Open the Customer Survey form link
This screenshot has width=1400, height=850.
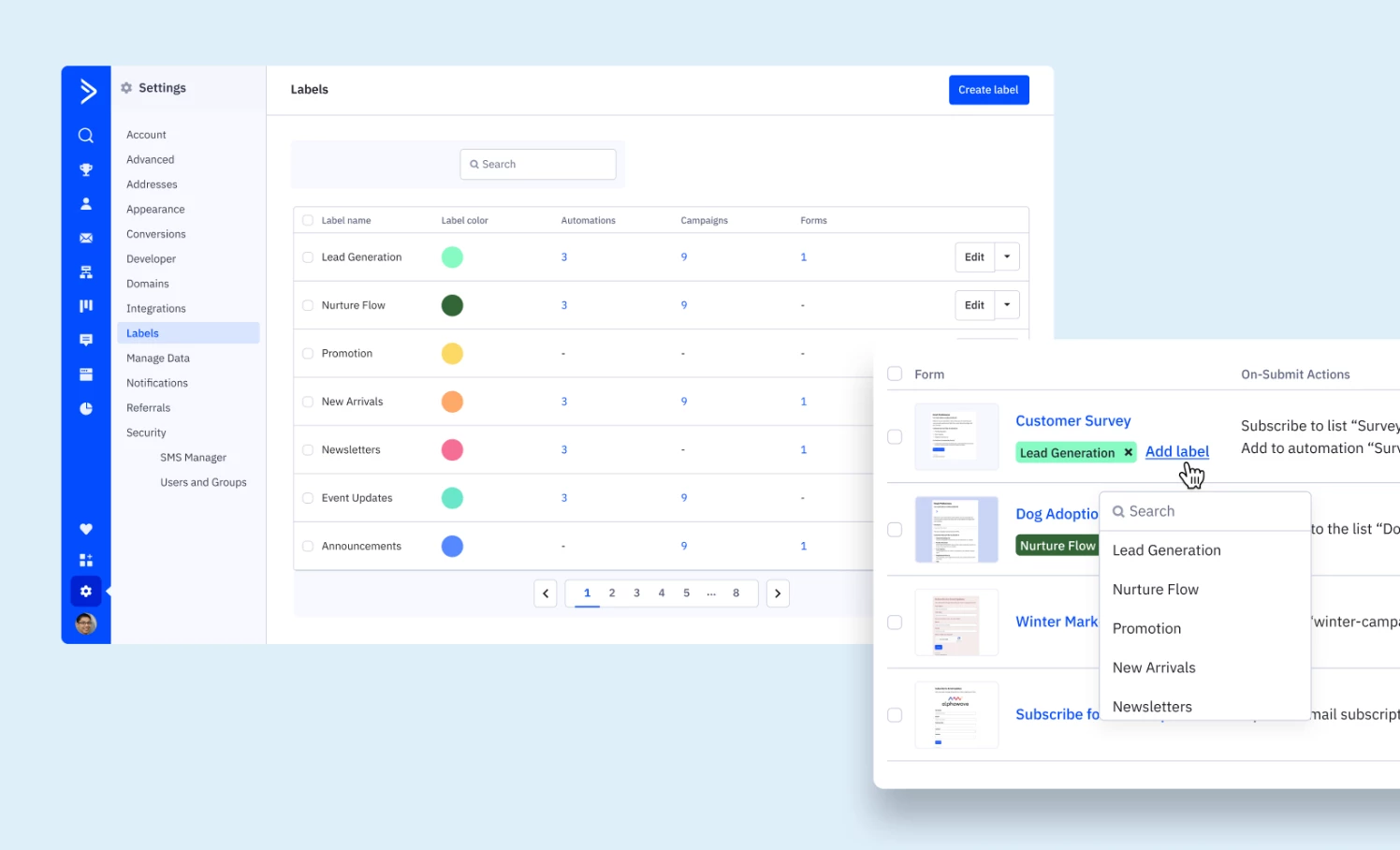1073,421
